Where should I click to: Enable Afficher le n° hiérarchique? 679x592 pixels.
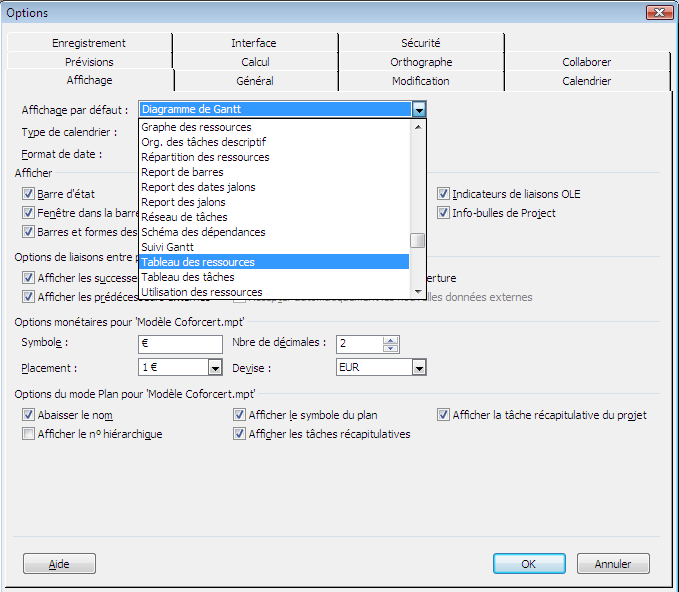pyautogui.click(x=28, y=434)
